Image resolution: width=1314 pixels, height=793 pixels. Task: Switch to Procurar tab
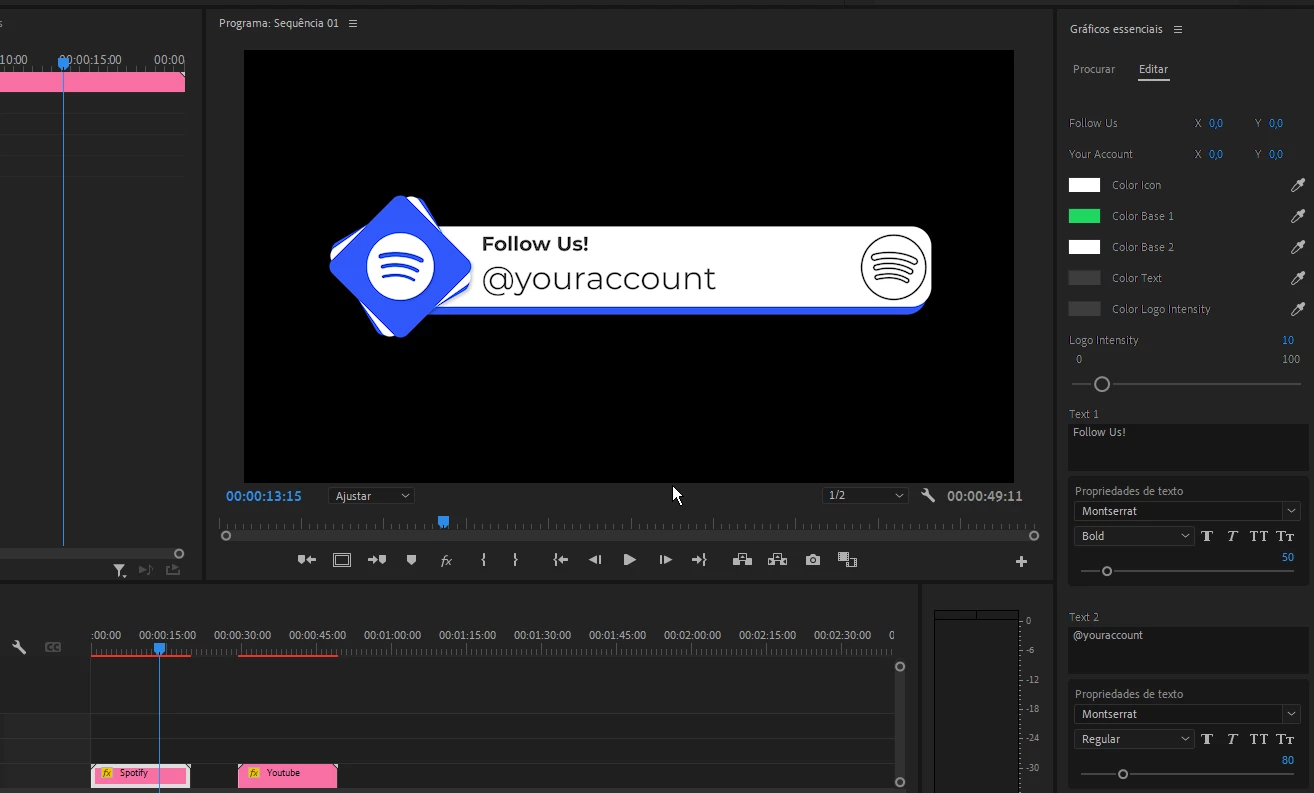pyautogui.click(x=1094, y=69)
